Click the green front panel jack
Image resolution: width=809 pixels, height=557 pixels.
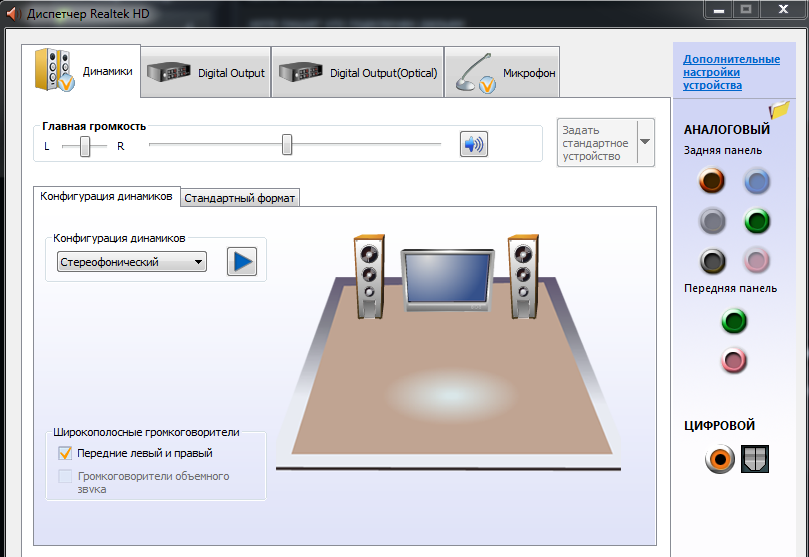735,321
